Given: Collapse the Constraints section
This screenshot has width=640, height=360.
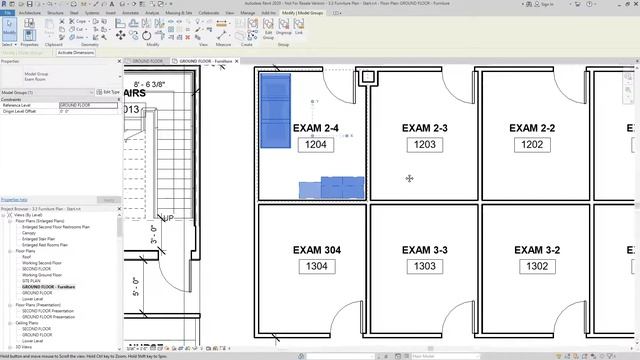Looking at the screenshot, I should point(119,99).
